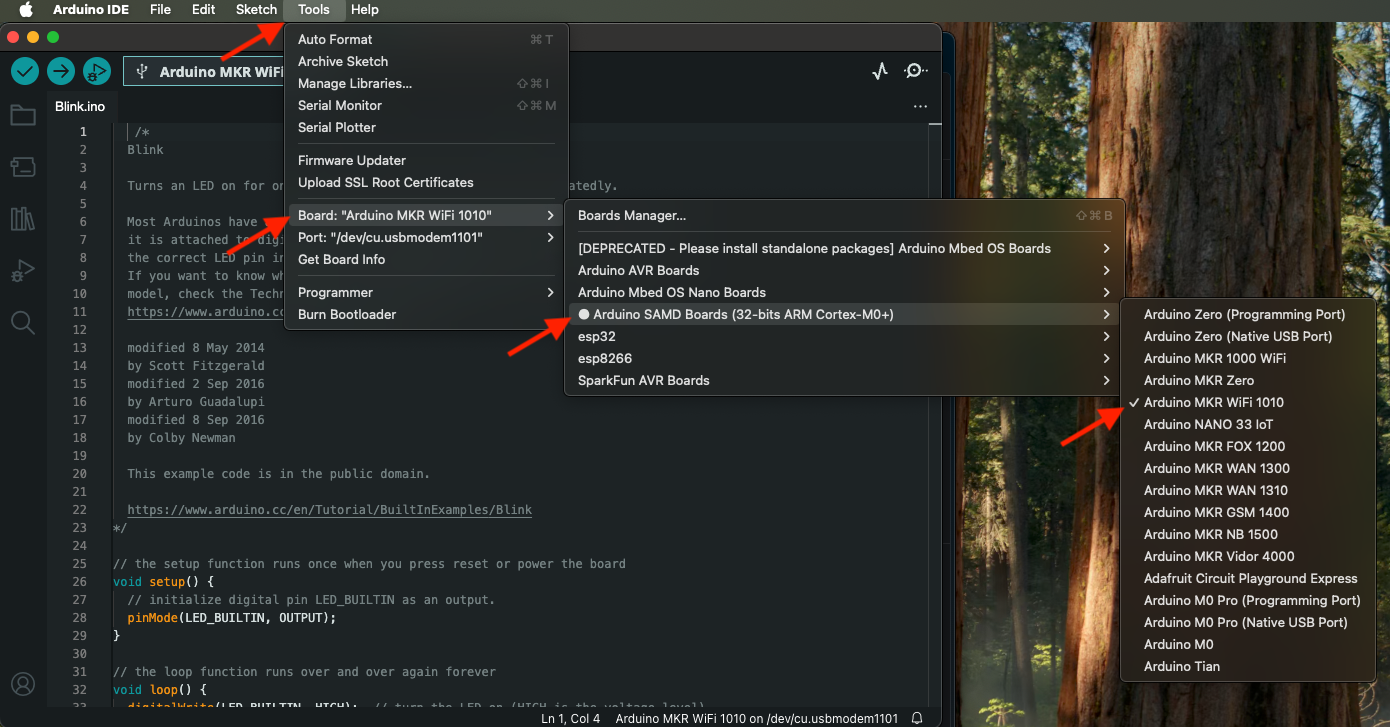This screenshot has width=1390, height=727.
Task: Open the Serial Plotter icon in toolbar
Action: 880,71
